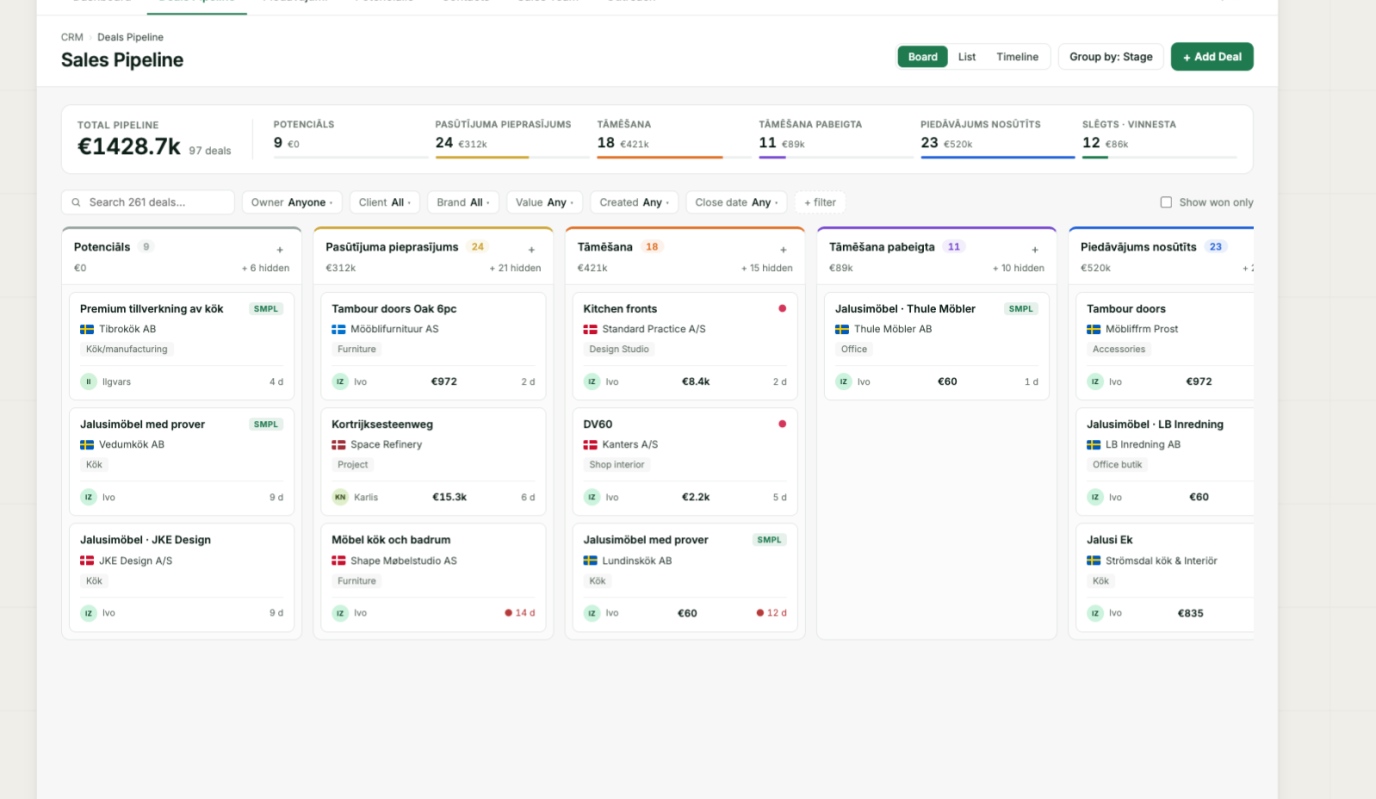Click the €15.3k value on Kortrijksesteenweg card
Screen dimensions: 1376x799
449,497
